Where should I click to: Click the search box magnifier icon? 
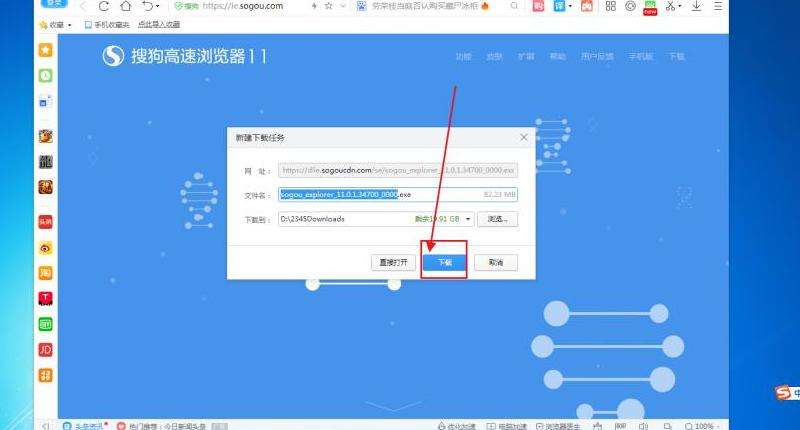point(514,6)
